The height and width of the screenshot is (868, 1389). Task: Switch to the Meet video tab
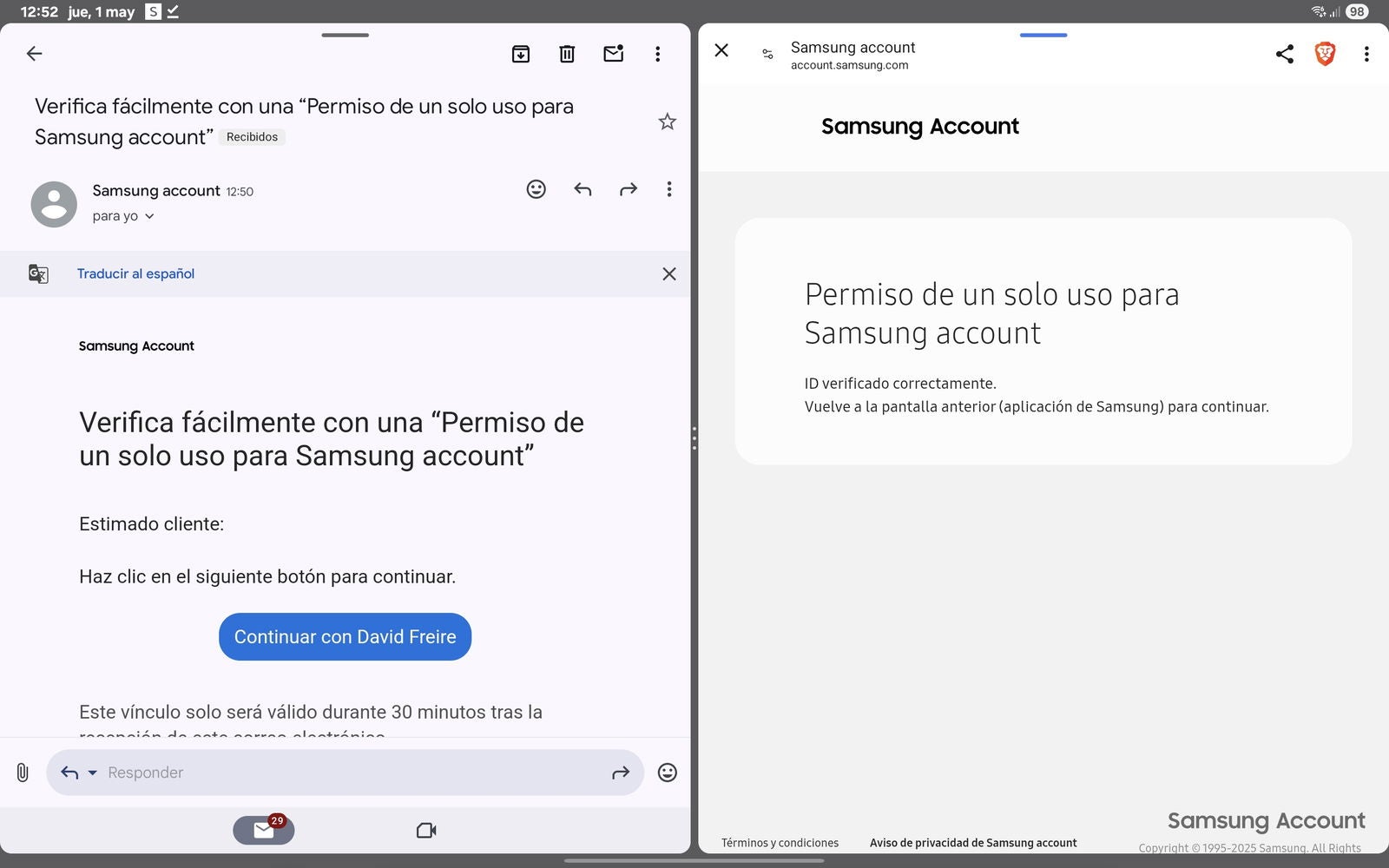point(426,831)
